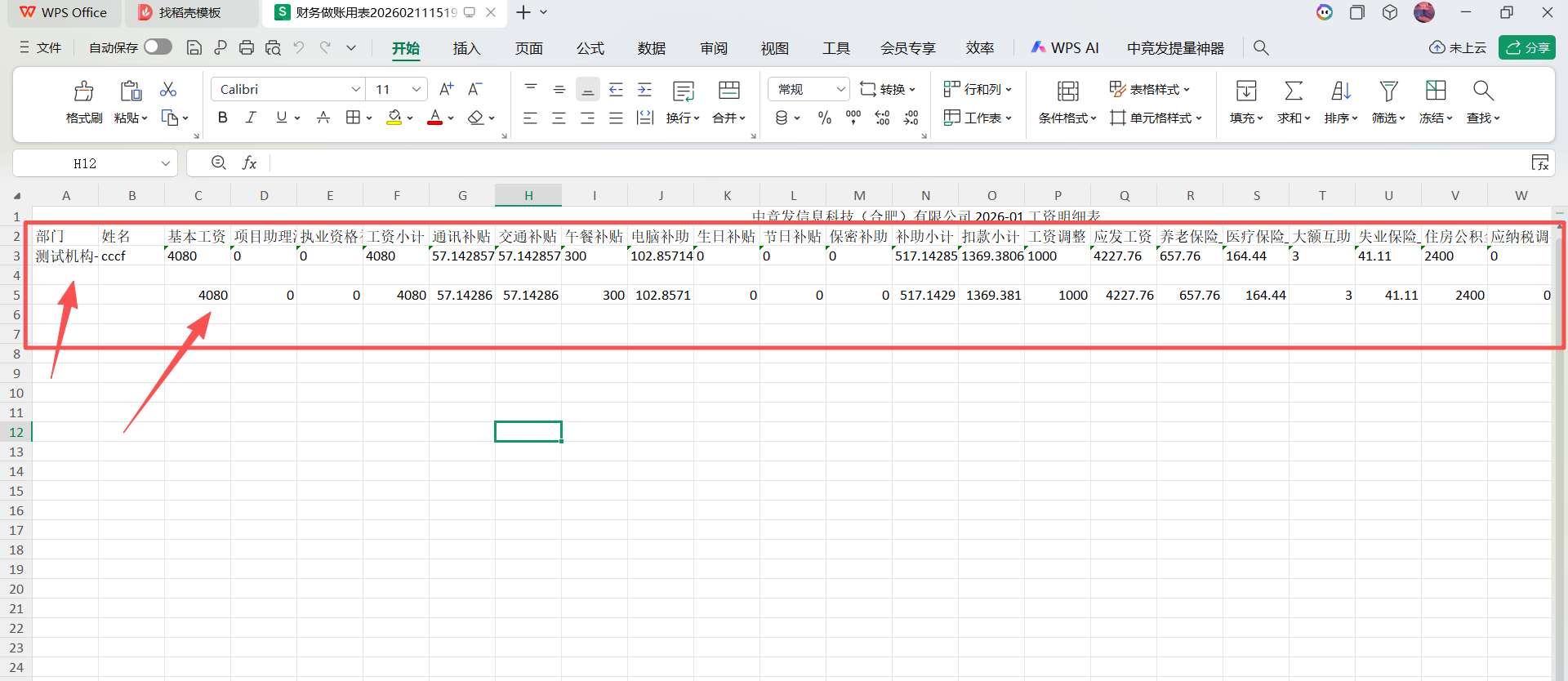Screen dimensions: 1568x681
Task: Click the Filter (筛选) funnel icon
Action: click(x=1388, y=91)
